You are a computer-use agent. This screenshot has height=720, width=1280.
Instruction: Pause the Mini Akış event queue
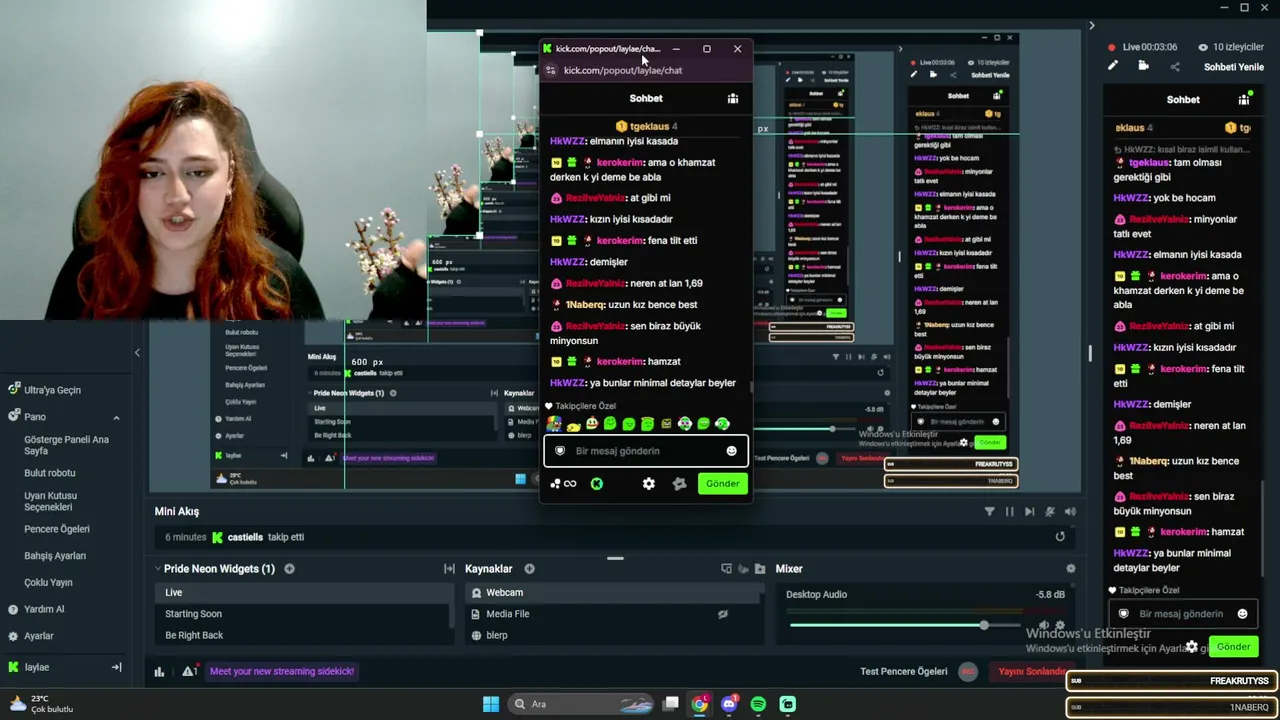(x=1009, y=512)
